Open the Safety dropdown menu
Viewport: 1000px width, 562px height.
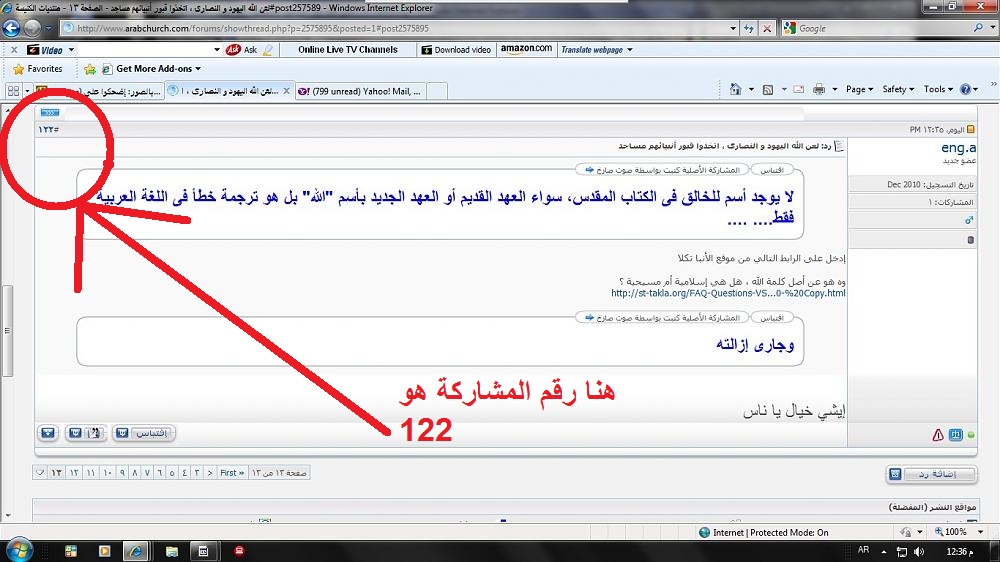click(x=897, y=89)
